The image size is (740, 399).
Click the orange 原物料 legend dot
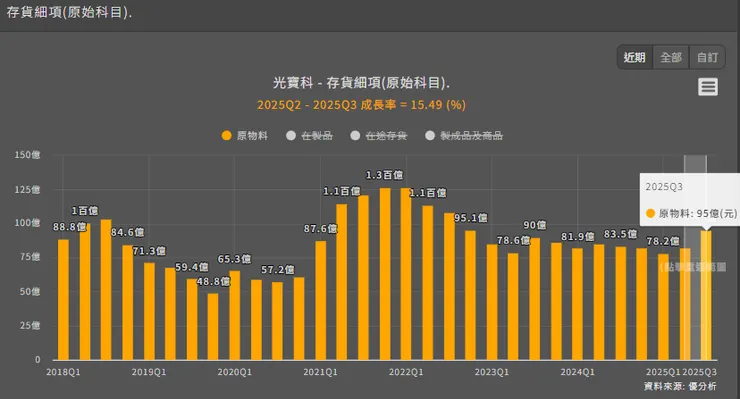pos(227,136)
